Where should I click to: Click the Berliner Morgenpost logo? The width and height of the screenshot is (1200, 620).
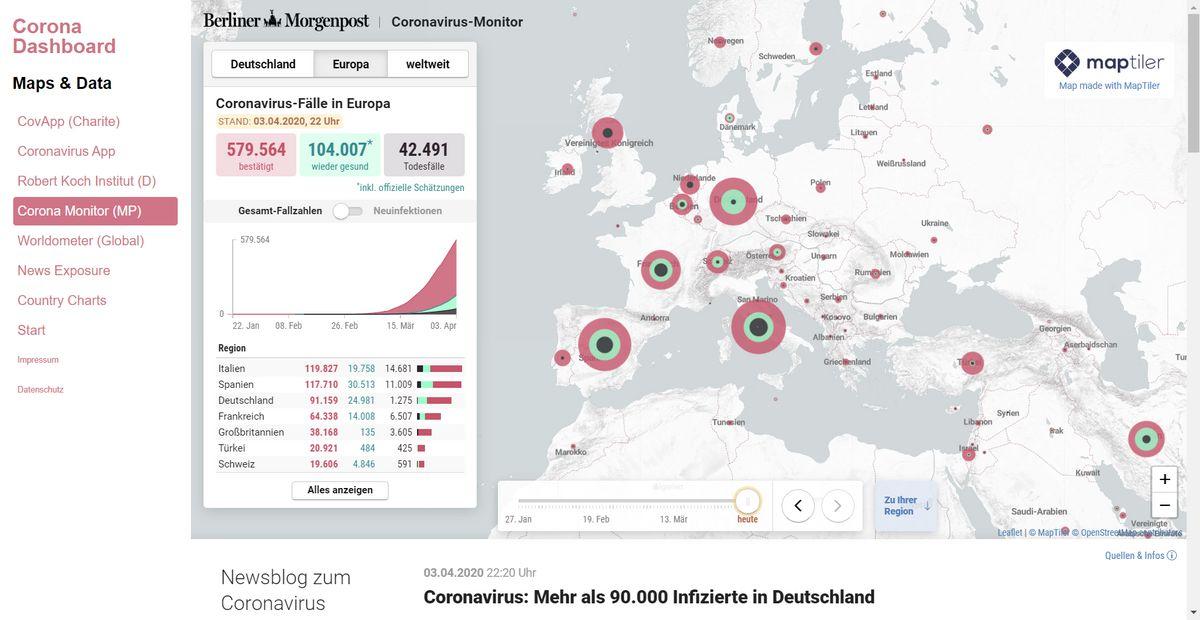tap(286, 21)
